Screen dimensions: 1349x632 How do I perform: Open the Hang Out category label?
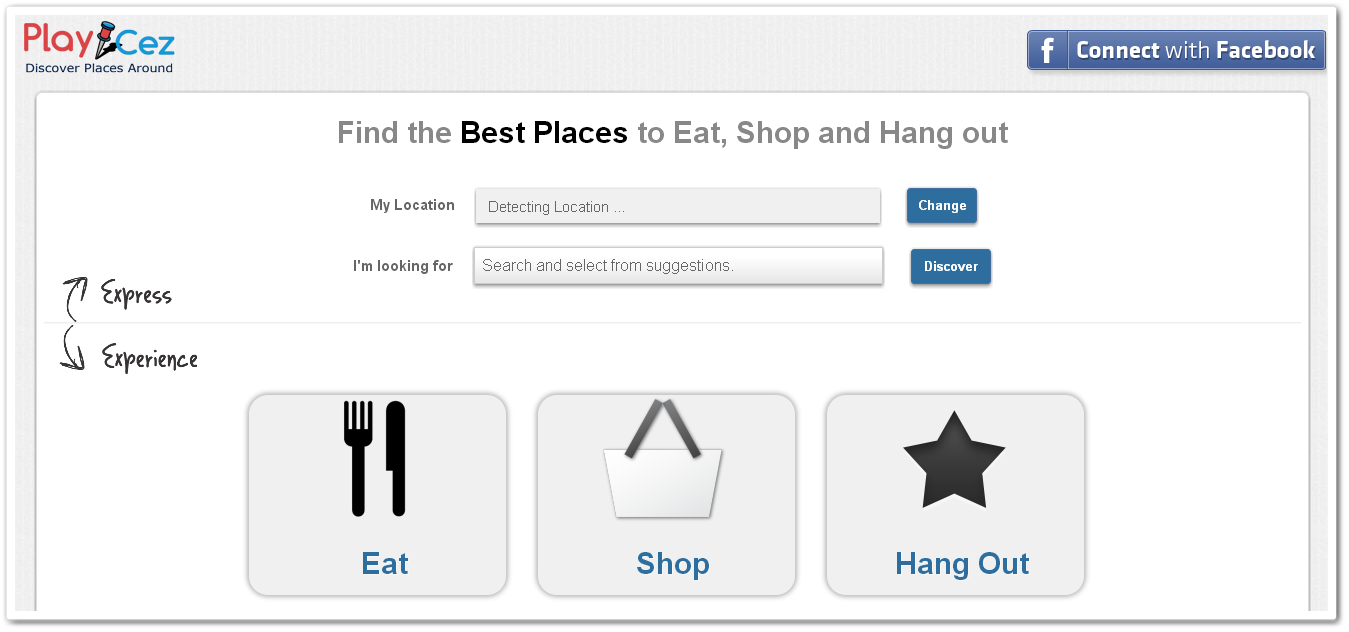click(962, 564)
